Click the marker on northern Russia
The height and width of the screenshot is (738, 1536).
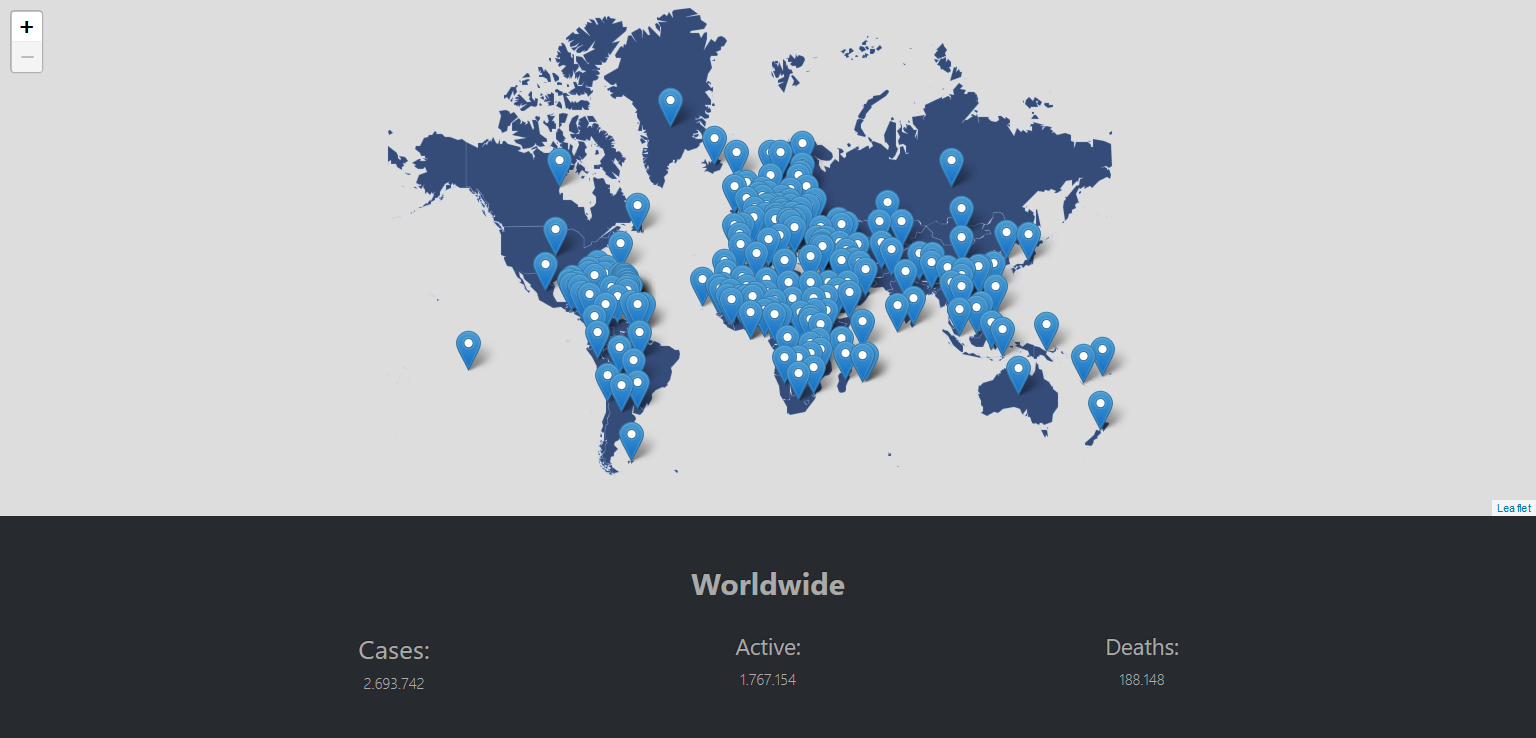(x=951, y=167)
